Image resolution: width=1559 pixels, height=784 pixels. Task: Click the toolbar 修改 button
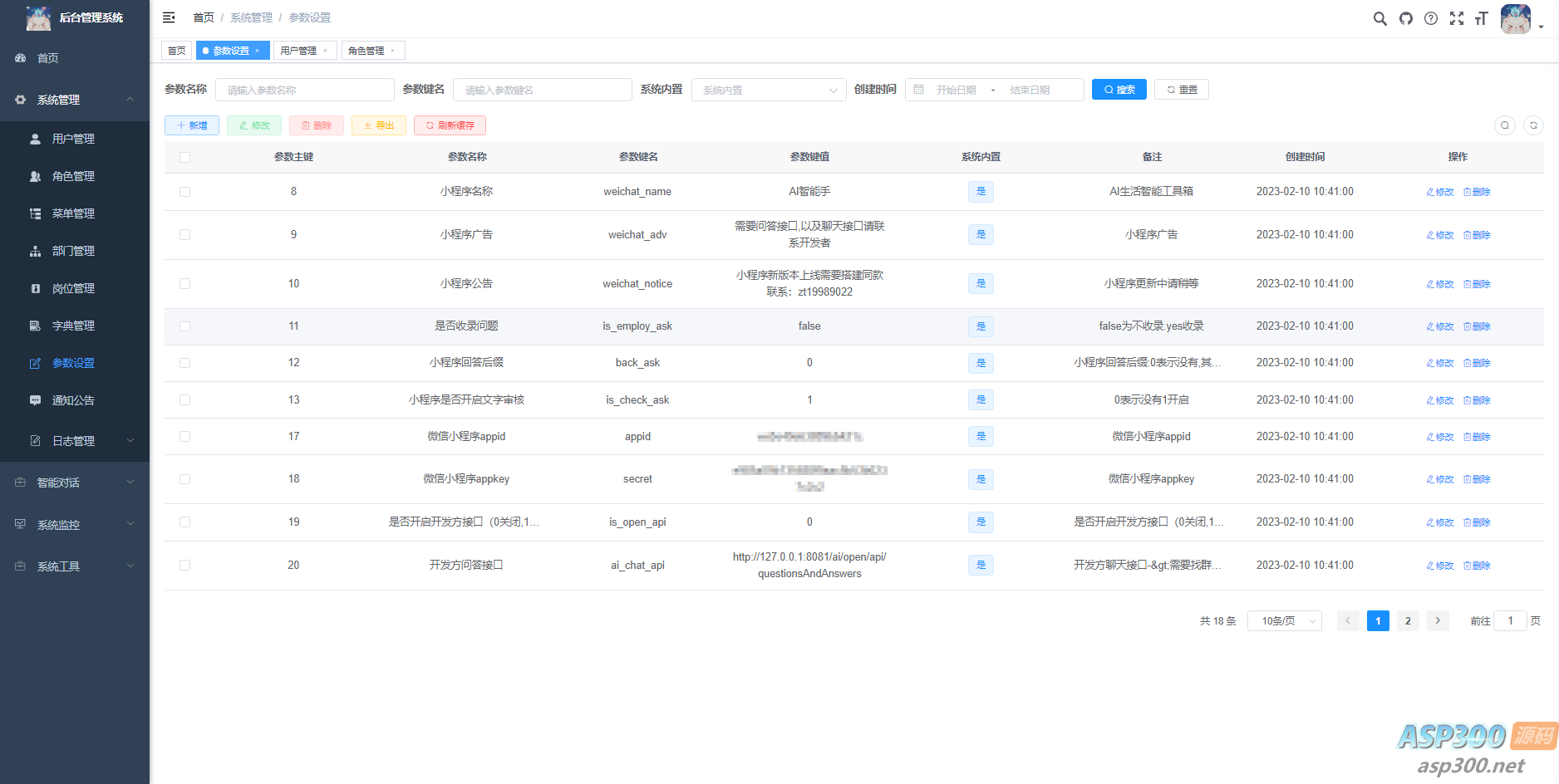point(254,125)
